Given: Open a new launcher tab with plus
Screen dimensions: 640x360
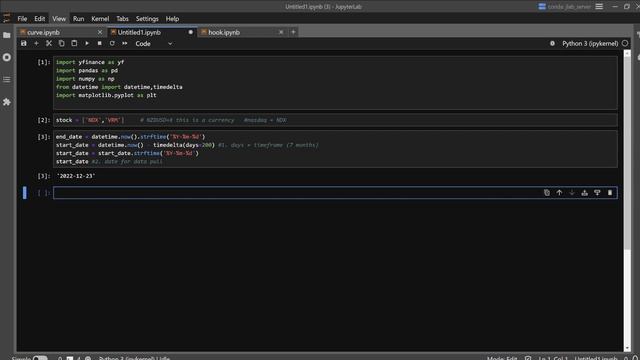Looking at the screenshot, I should point(293,32).
